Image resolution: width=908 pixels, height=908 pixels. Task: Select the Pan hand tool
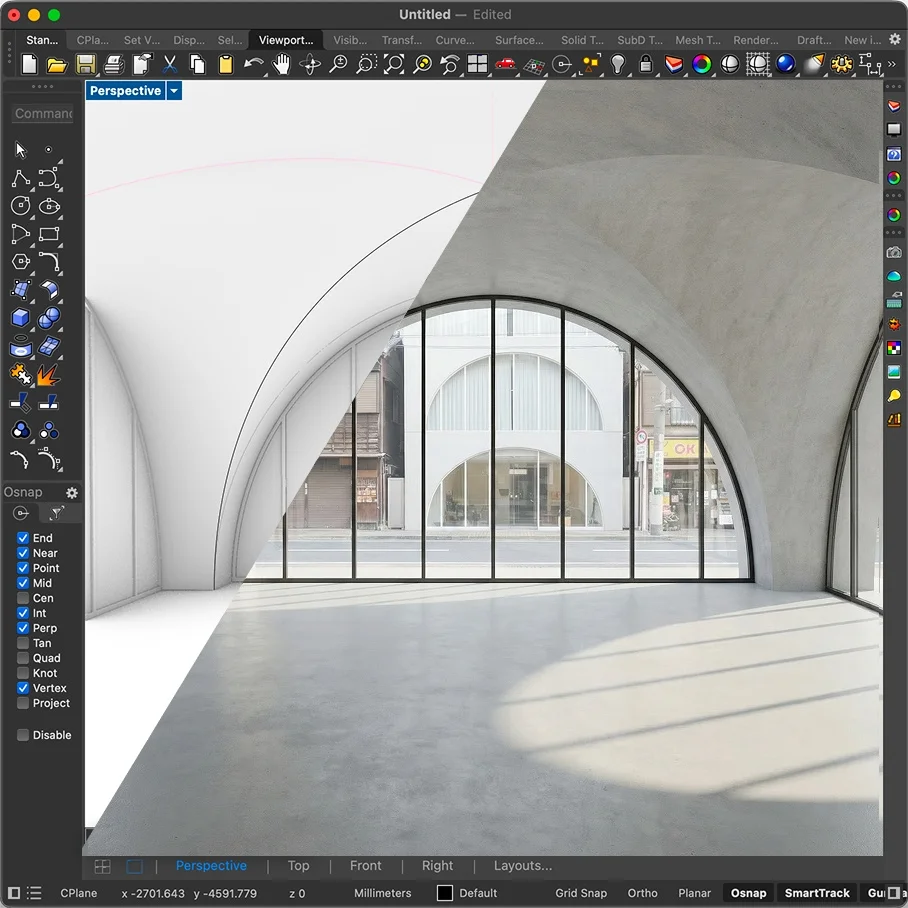pos(282,64)
